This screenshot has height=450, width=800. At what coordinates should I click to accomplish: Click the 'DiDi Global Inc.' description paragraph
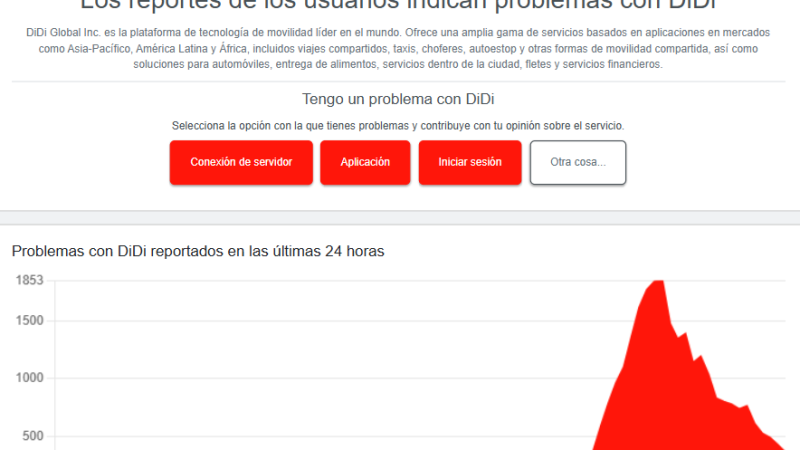398,48
